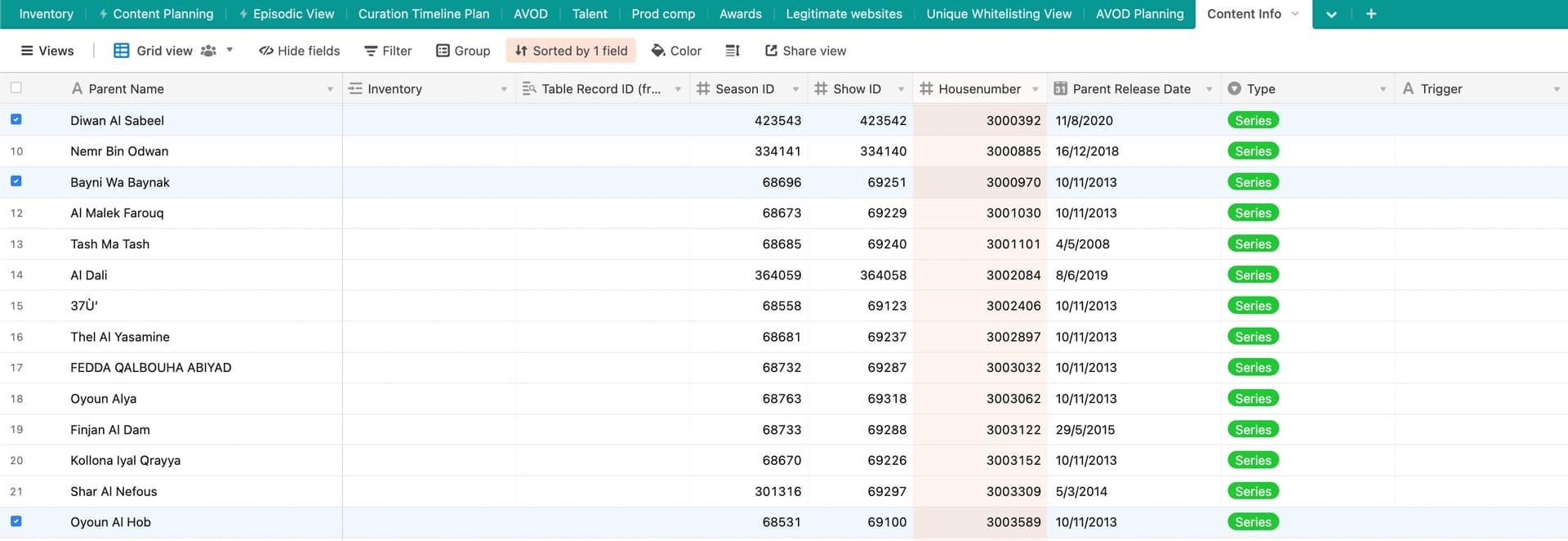Uncheck the Oyoun Al Hob row checkbox
The width and height of the screenshot is (1568, 541).
click(x=16, y=521)
